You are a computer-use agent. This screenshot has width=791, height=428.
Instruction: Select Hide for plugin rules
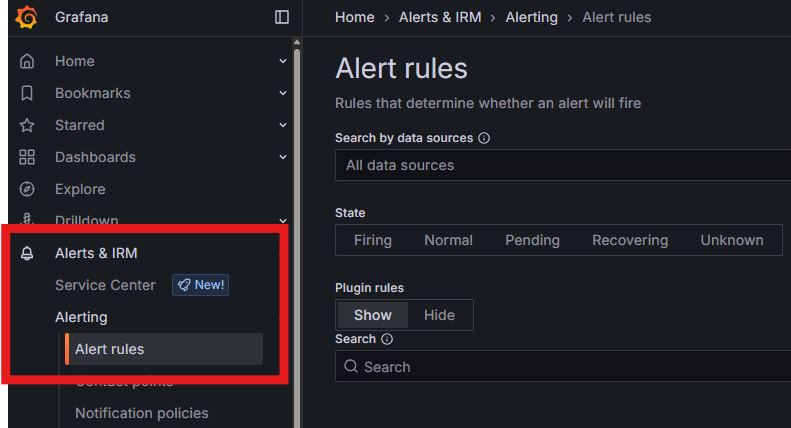pos(439,315)
